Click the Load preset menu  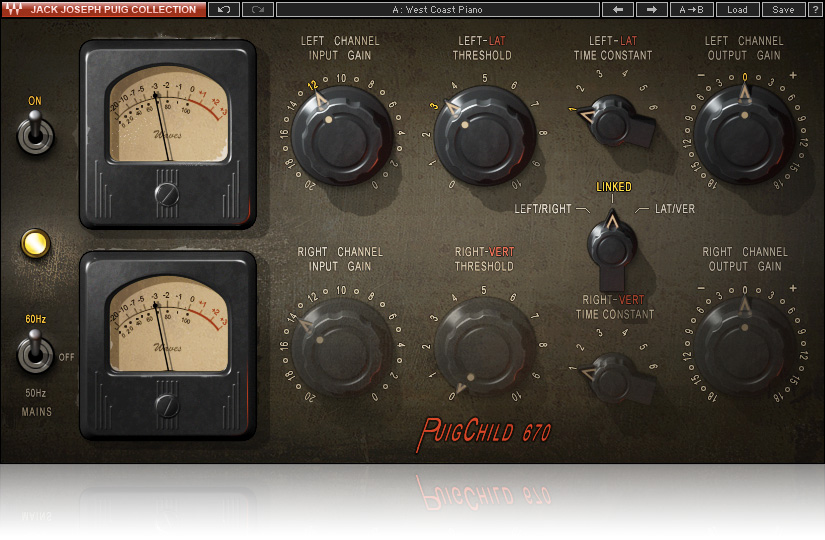(737, 10)
